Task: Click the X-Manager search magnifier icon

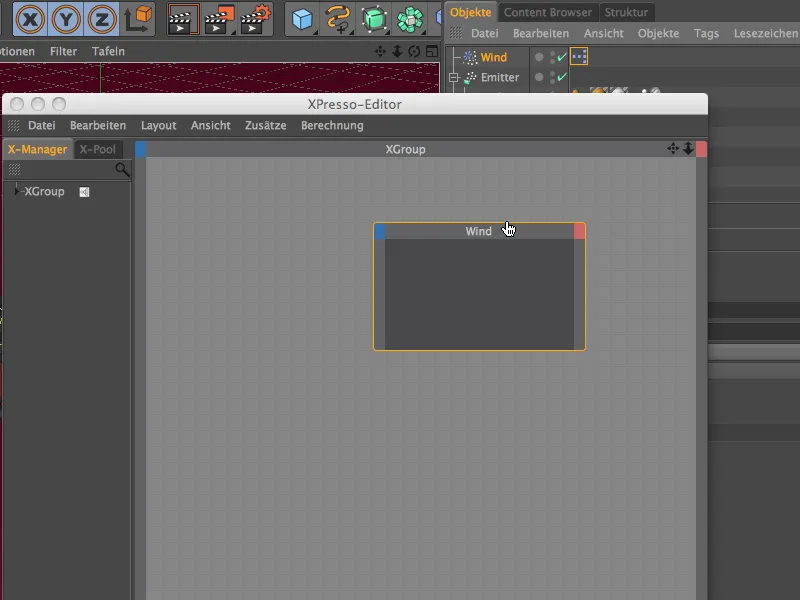Action: pos(122,170)
